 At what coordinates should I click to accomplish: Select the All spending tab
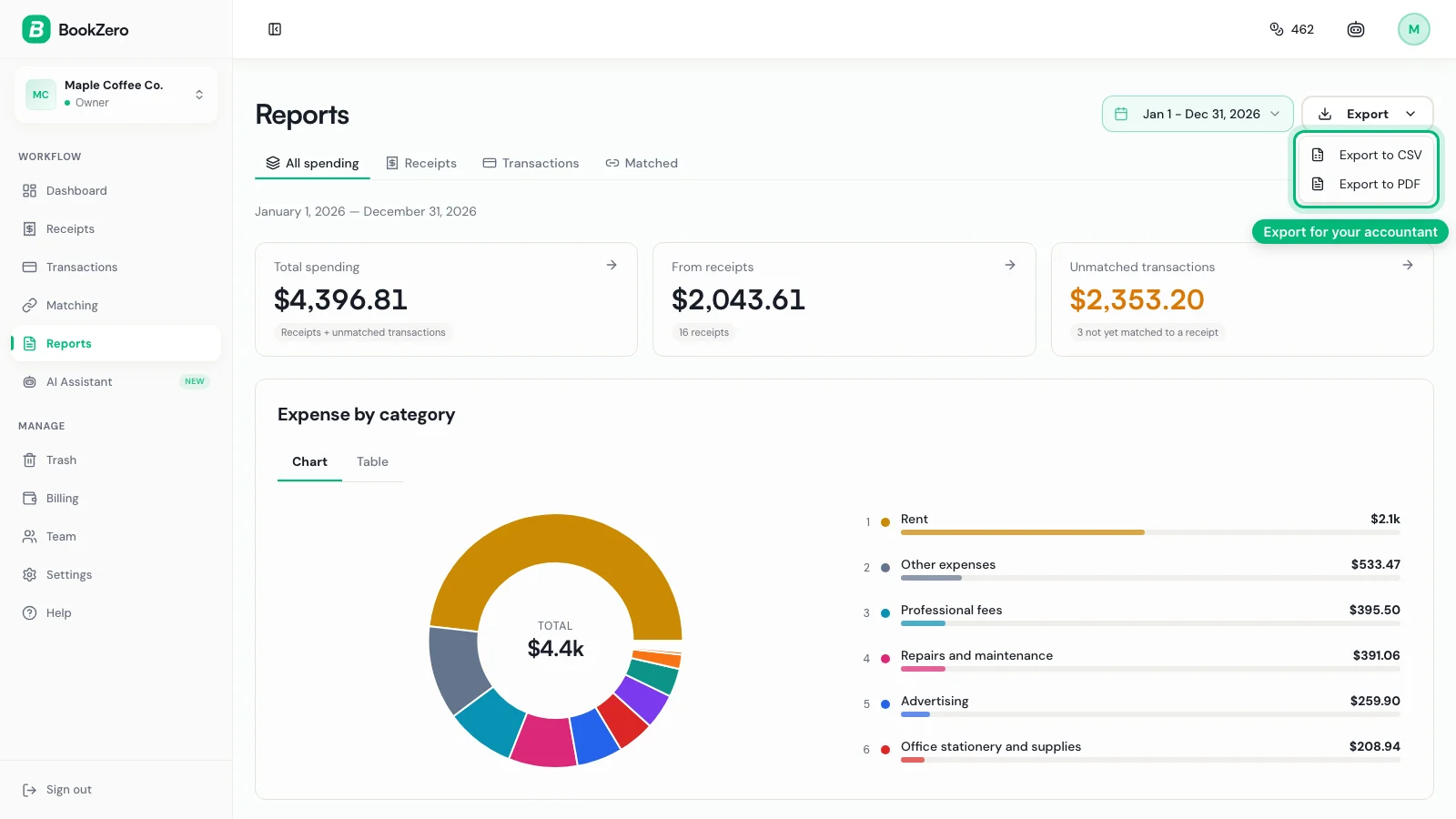pos(312,163)
